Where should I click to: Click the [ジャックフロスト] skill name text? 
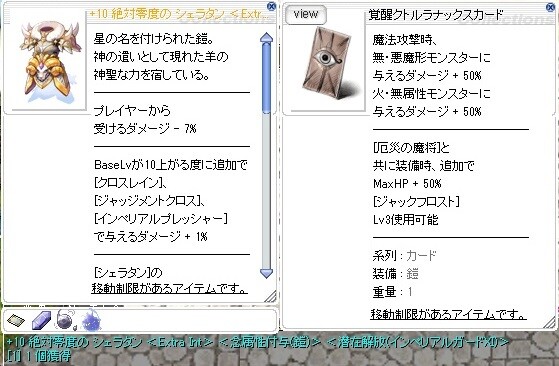pos(416,202)
